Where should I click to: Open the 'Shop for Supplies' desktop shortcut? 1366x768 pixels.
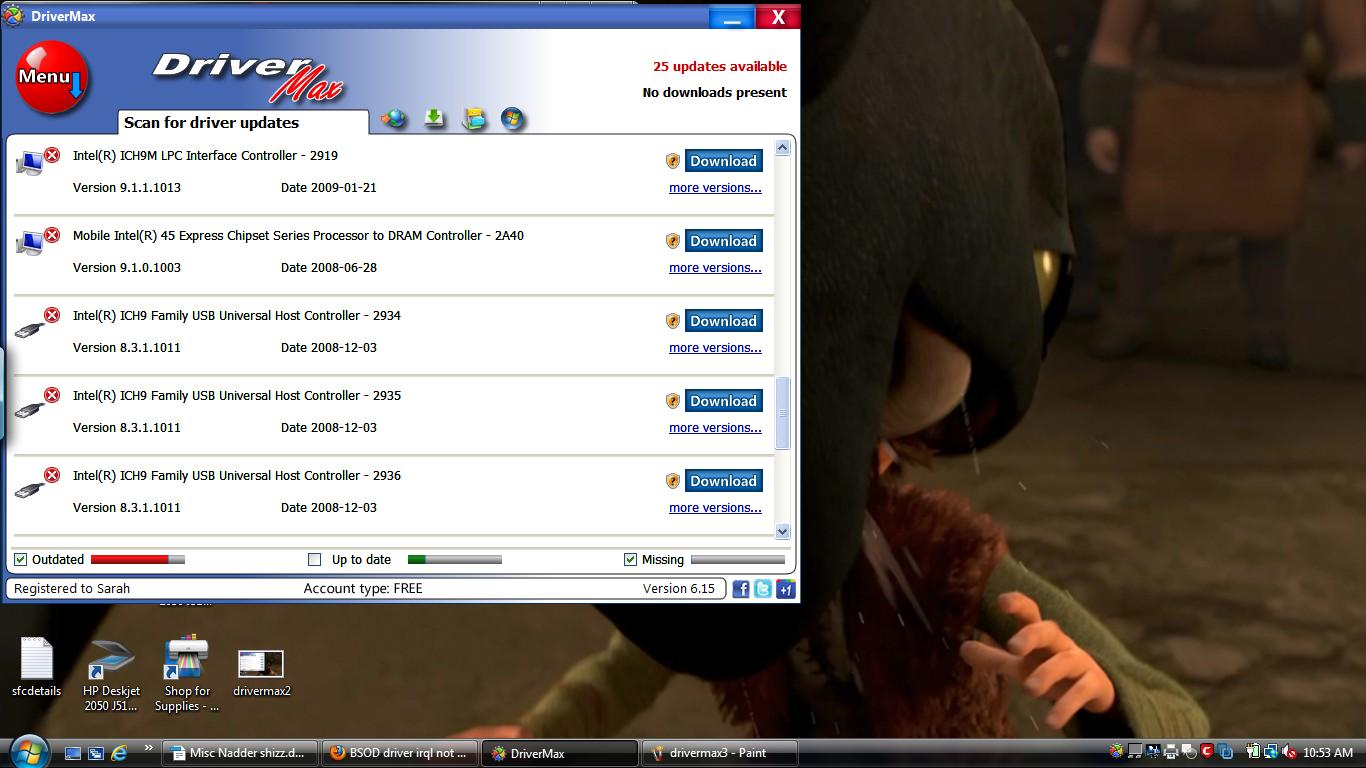click(187, 675)
